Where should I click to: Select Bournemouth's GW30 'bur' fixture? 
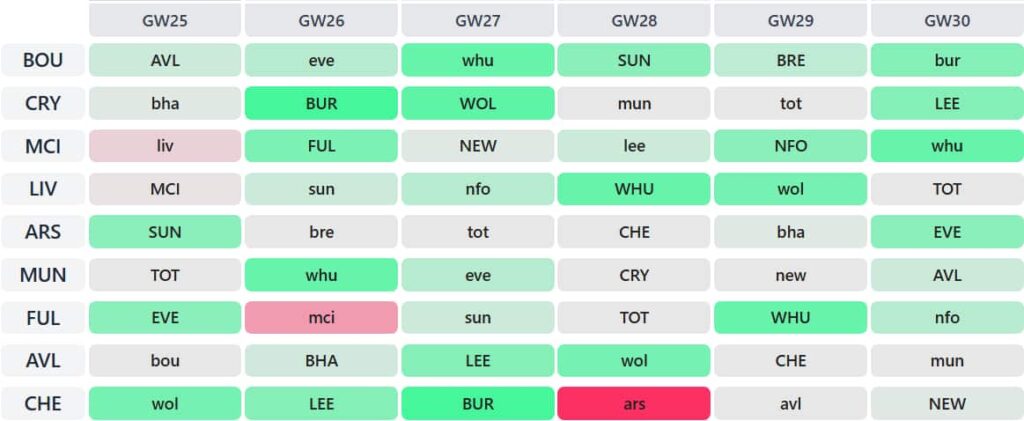946,60
